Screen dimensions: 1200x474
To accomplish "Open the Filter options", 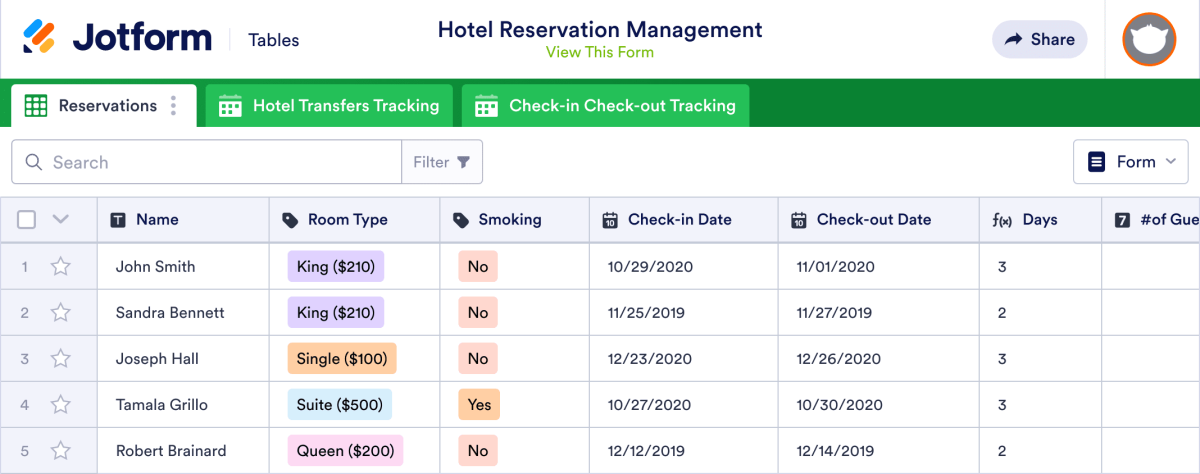I will click(x=442, y=162).
